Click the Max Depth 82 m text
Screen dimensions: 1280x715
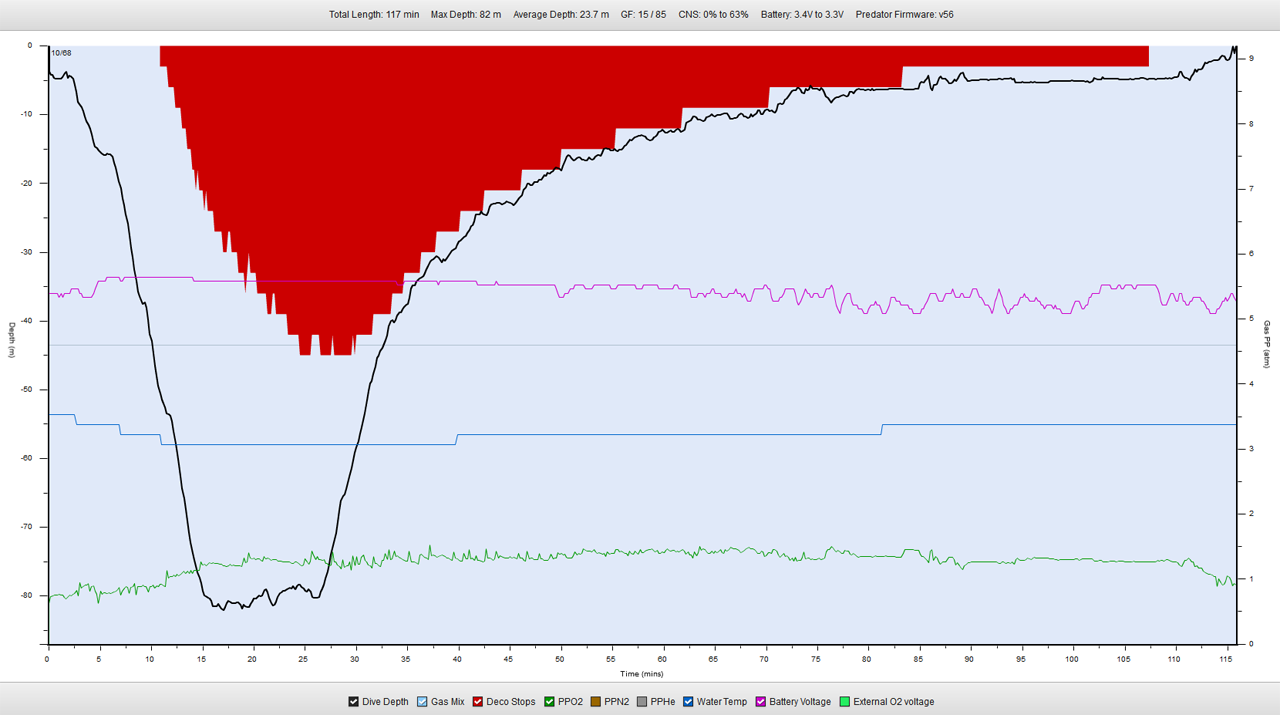pos(466,15)
